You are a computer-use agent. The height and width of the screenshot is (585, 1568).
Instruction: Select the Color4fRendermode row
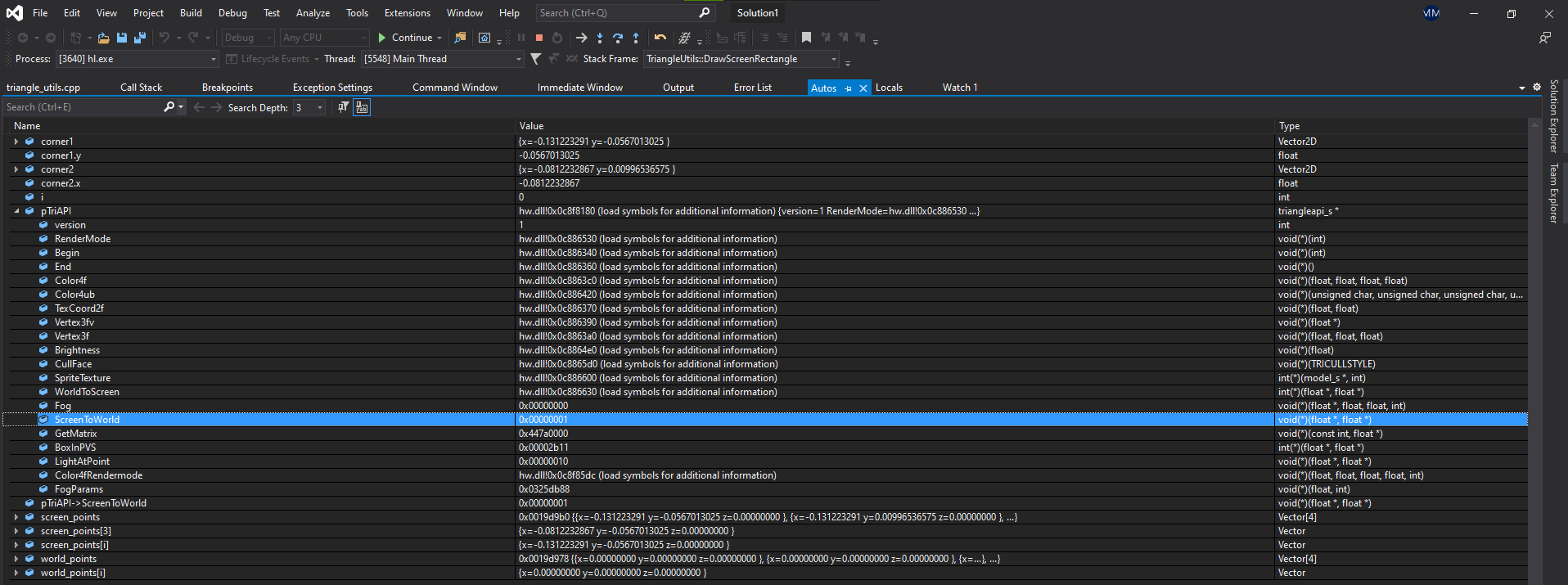[765, 475]
